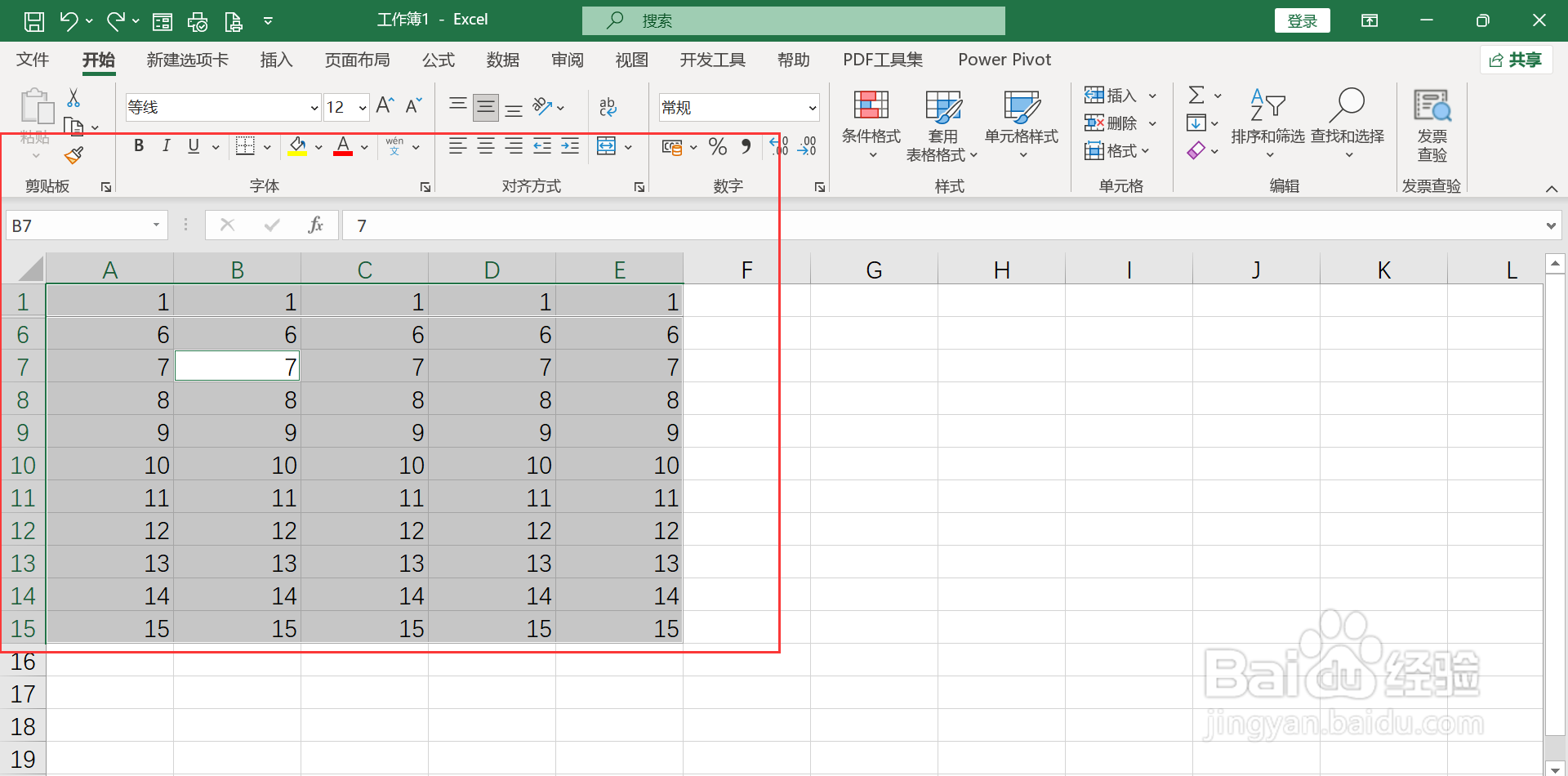Click the Save icon in title bar
1568x776 pixels.
(33, 21)
